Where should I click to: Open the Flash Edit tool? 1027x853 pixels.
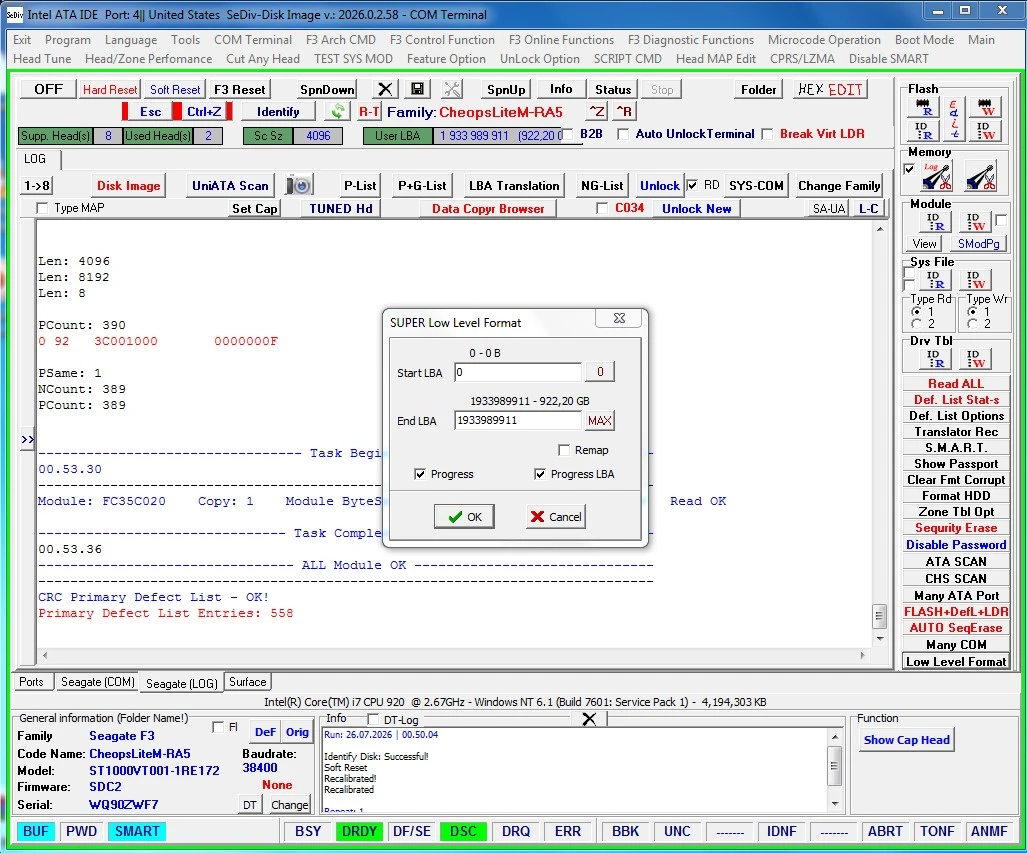click(x=954, y=119)
